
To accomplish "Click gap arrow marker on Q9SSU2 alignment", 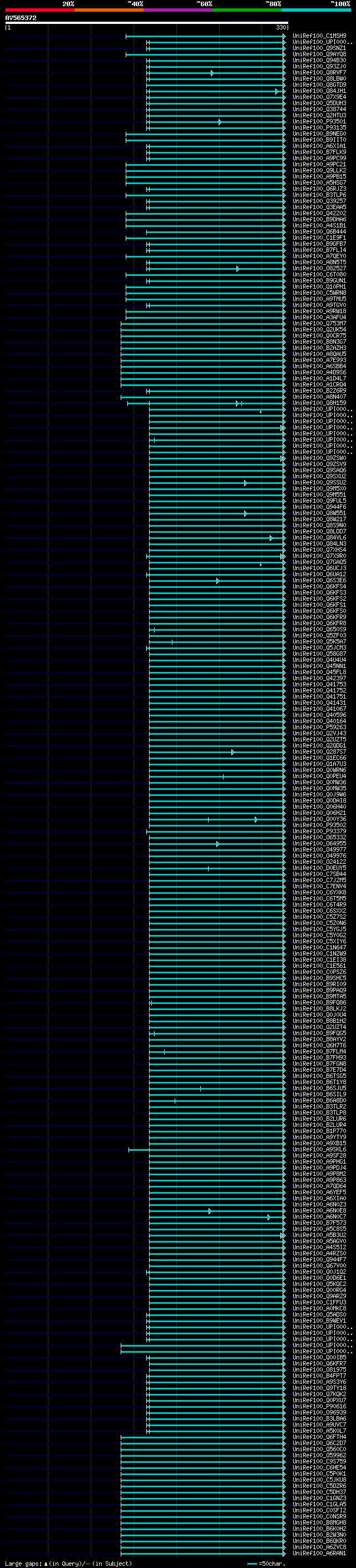I will pyautogui.click(x=245, y=483).
